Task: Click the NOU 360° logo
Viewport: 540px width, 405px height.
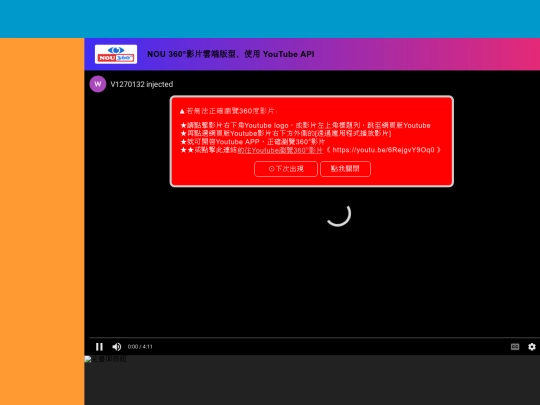Action: pos(116,54)
